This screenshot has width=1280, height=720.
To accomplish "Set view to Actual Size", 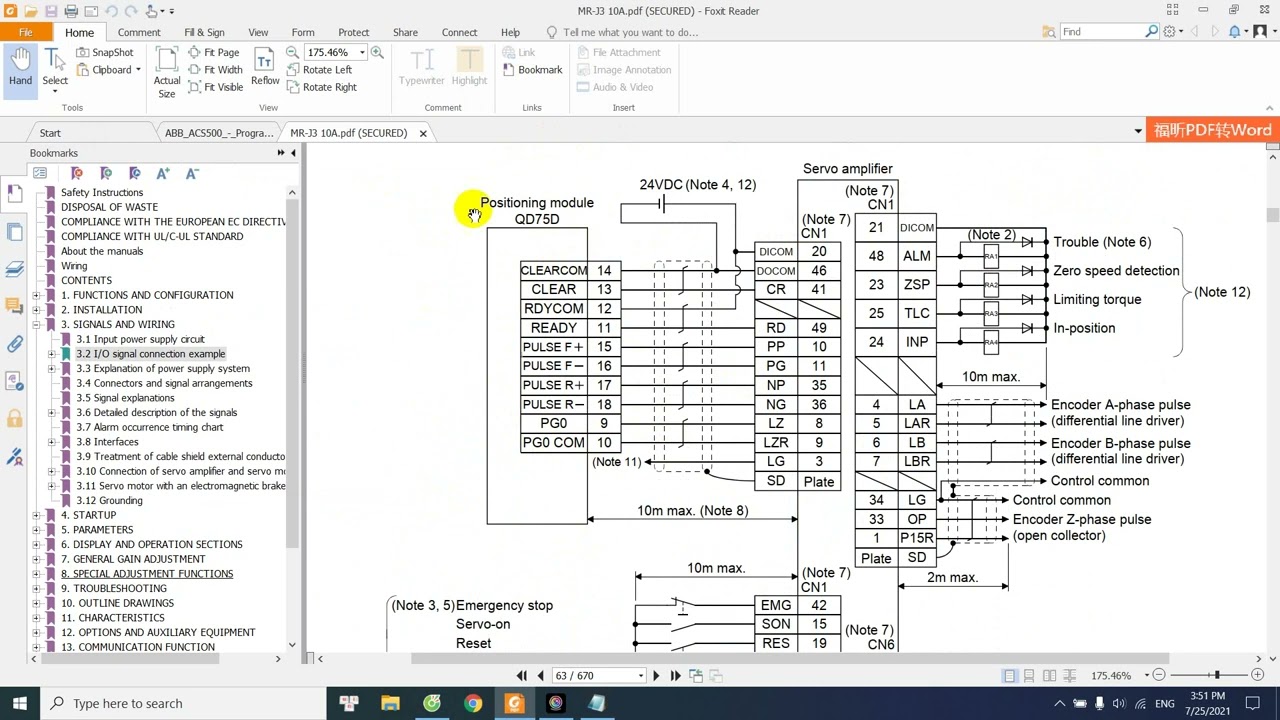I will click(x=167, y=72).
